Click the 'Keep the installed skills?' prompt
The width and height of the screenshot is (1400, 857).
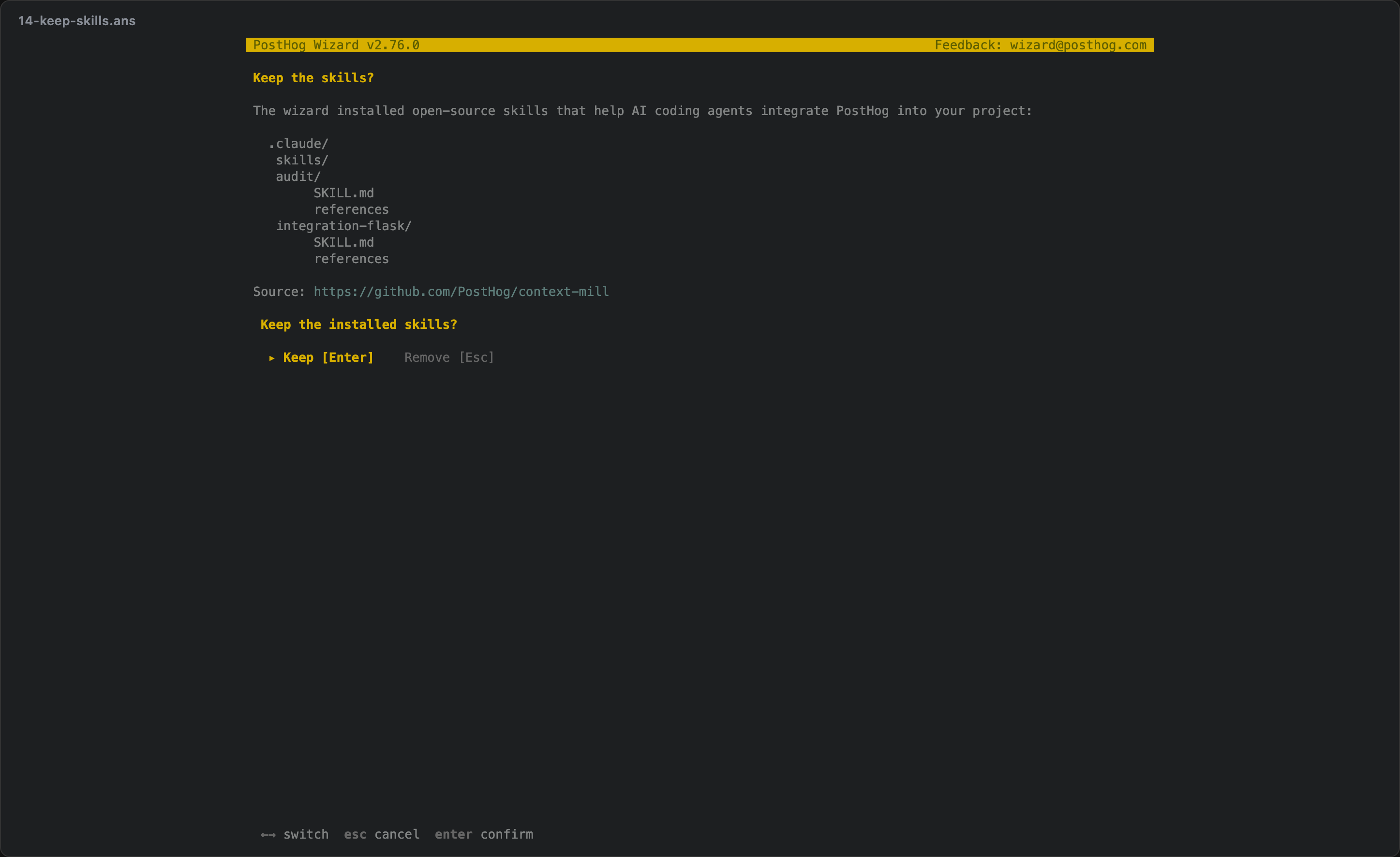point(358,325)
